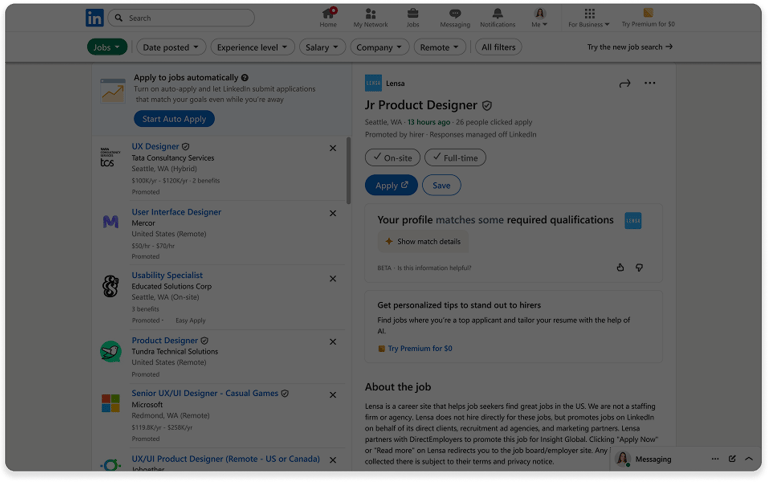Viewport: 768px width, 482px height.
Task: Expand the Messaging overlay chevron
Action: coord(749,459)
